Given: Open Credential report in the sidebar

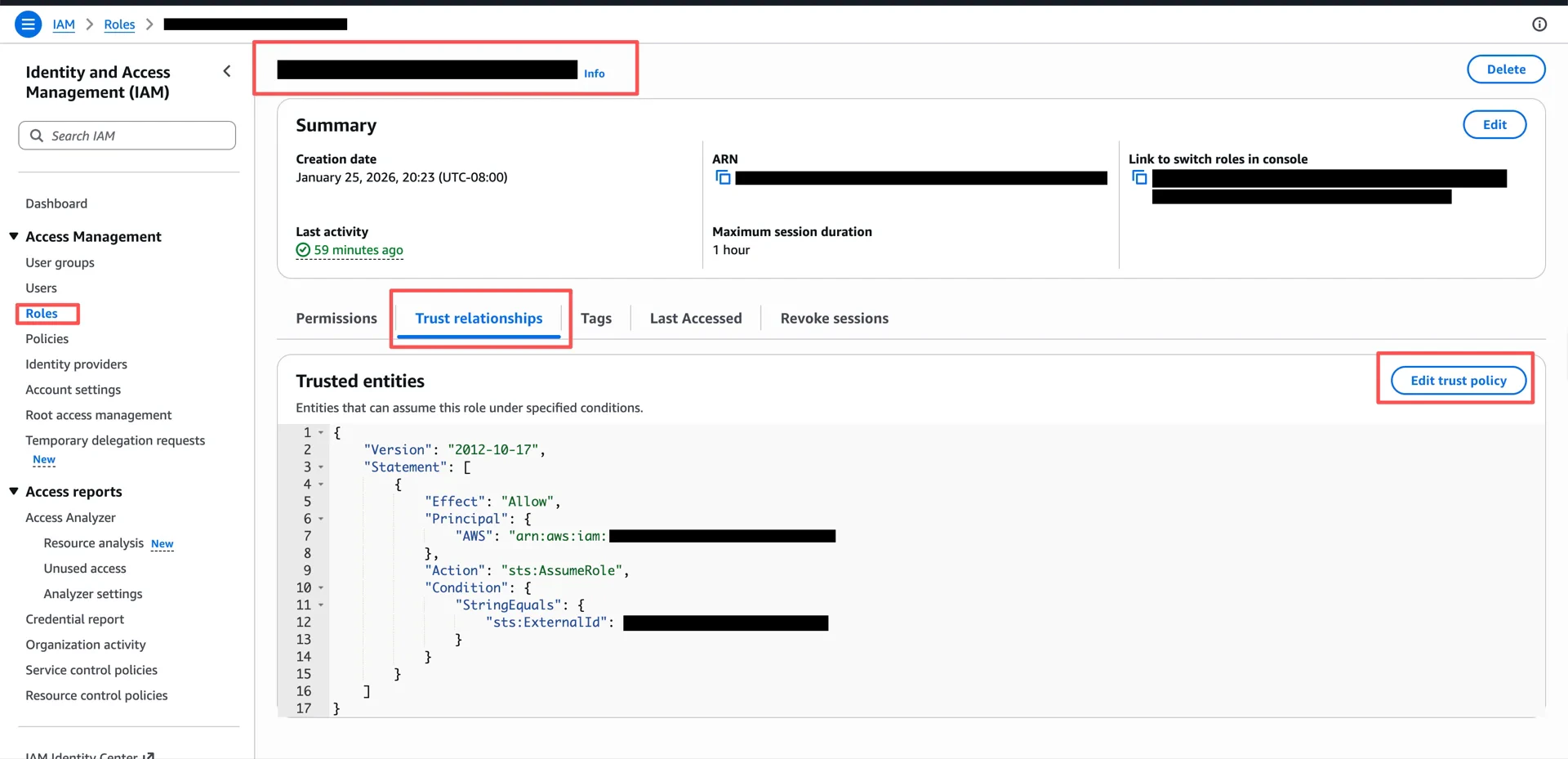Looking at the screenshot, I should pyautogui.click(x=74, y=619).
